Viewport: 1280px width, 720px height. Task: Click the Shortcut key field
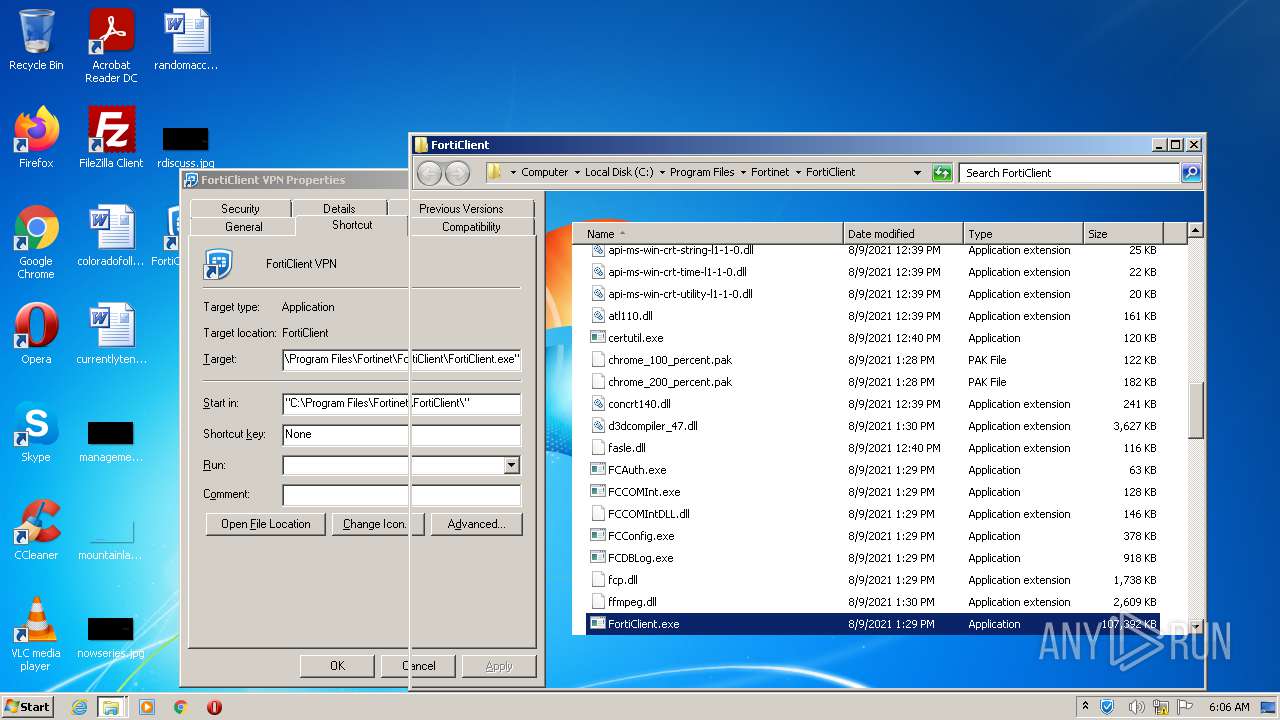point(402,435)
